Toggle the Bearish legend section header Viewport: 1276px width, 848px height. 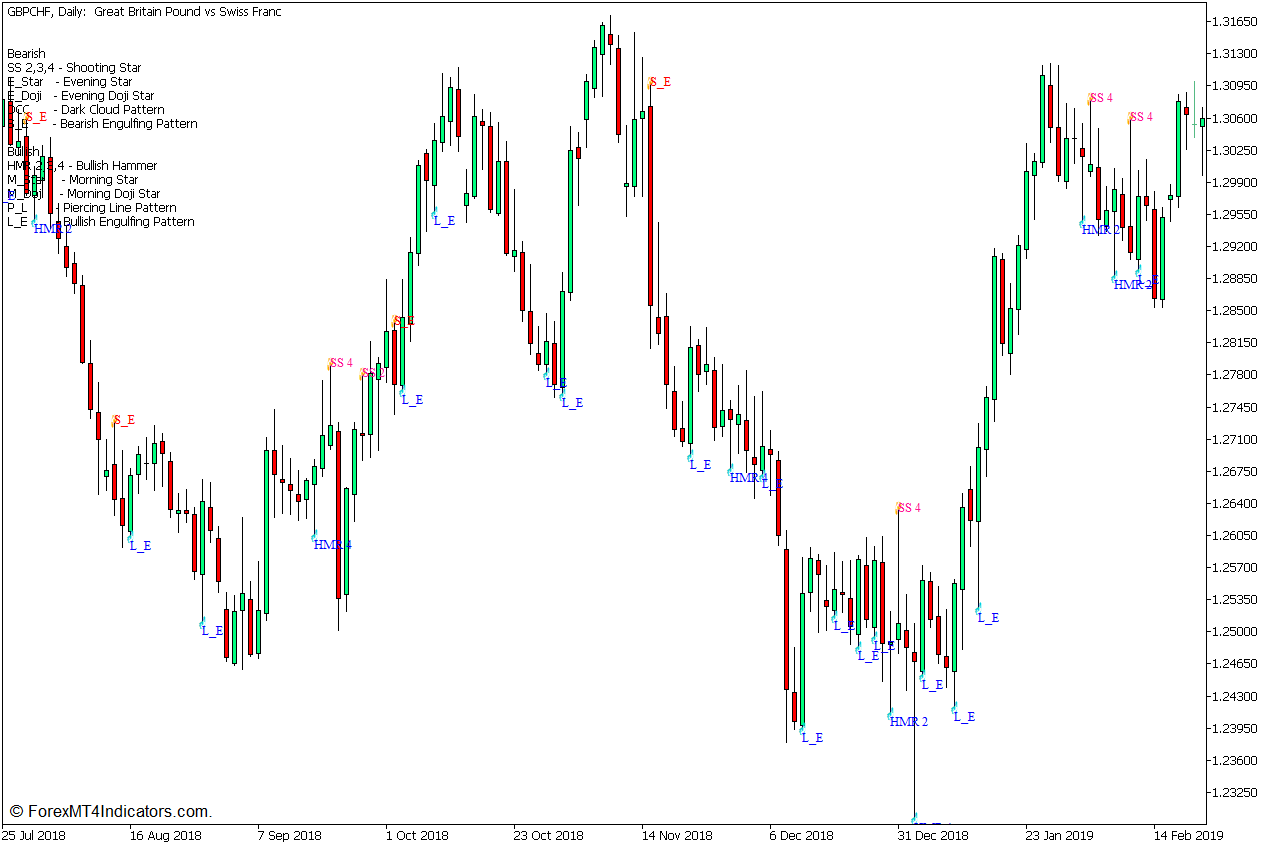coord(24,54)
